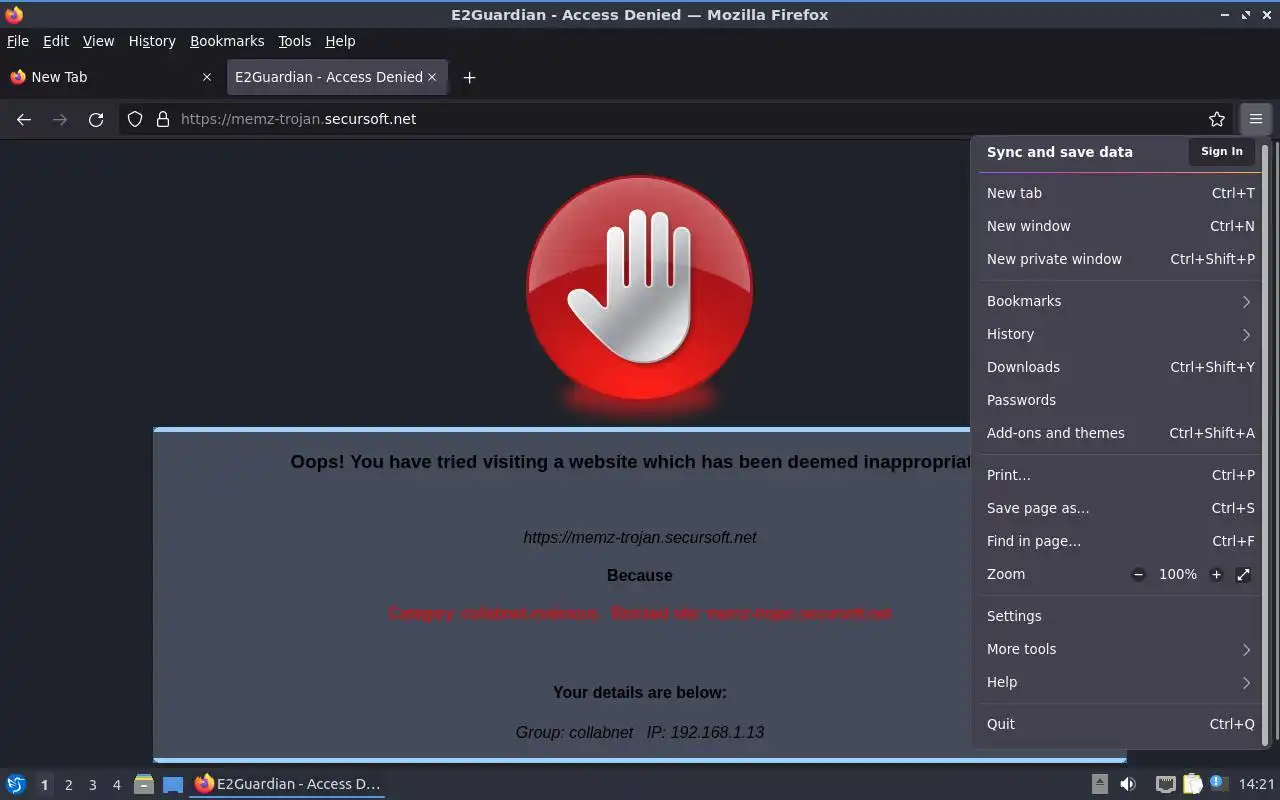
Task: Open the Tools menu
Action: [x=295, y=41]
